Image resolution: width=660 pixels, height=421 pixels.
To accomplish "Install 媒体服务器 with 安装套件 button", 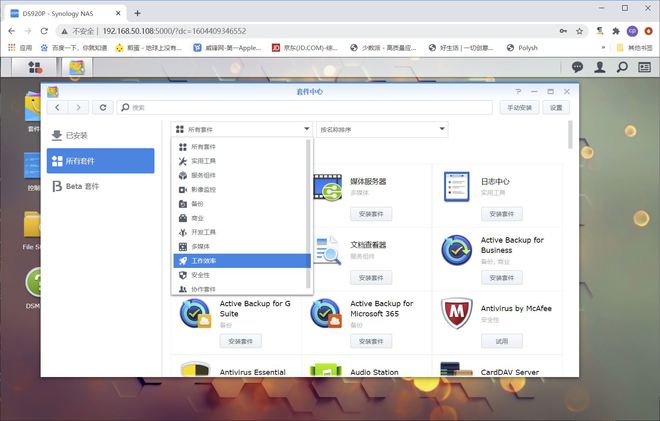I will pos(371,214).
